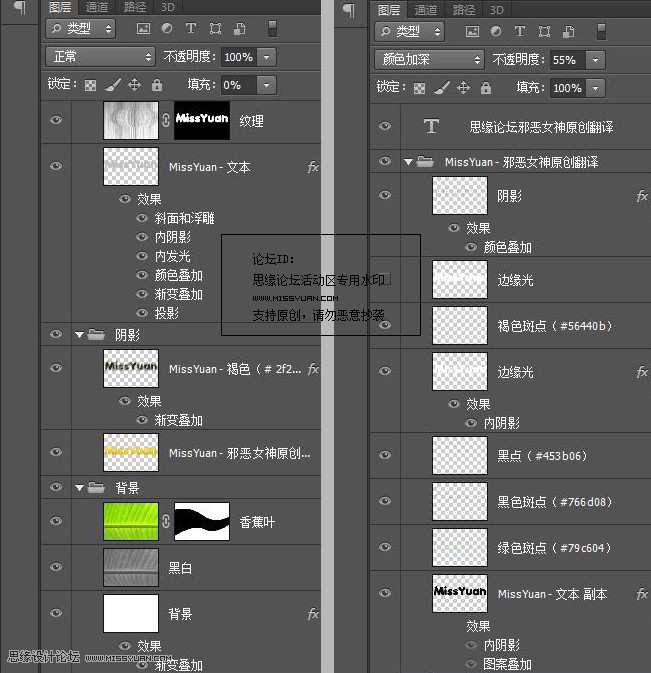
Task: Open opacity 100% dropdown arrow in left panel
Action: [266, 57]
